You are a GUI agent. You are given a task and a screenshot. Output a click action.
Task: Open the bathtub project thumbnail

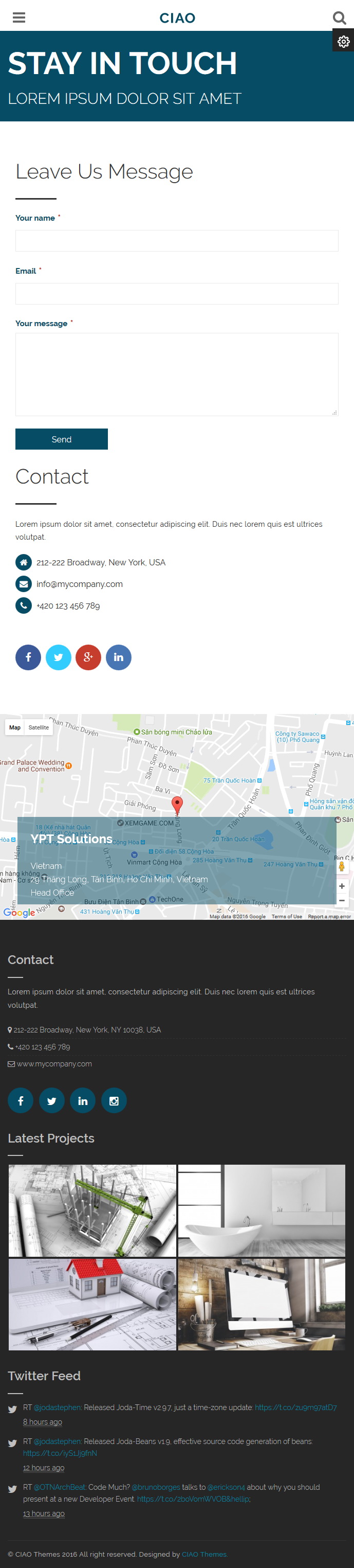[262, 1210]
